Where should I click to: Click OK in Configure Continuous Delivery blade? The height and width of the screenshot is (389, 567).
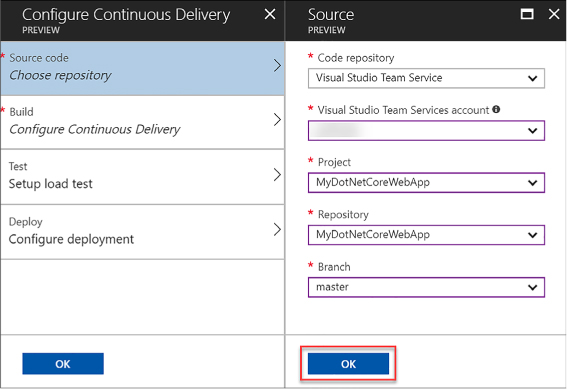(x=63, y=364)
